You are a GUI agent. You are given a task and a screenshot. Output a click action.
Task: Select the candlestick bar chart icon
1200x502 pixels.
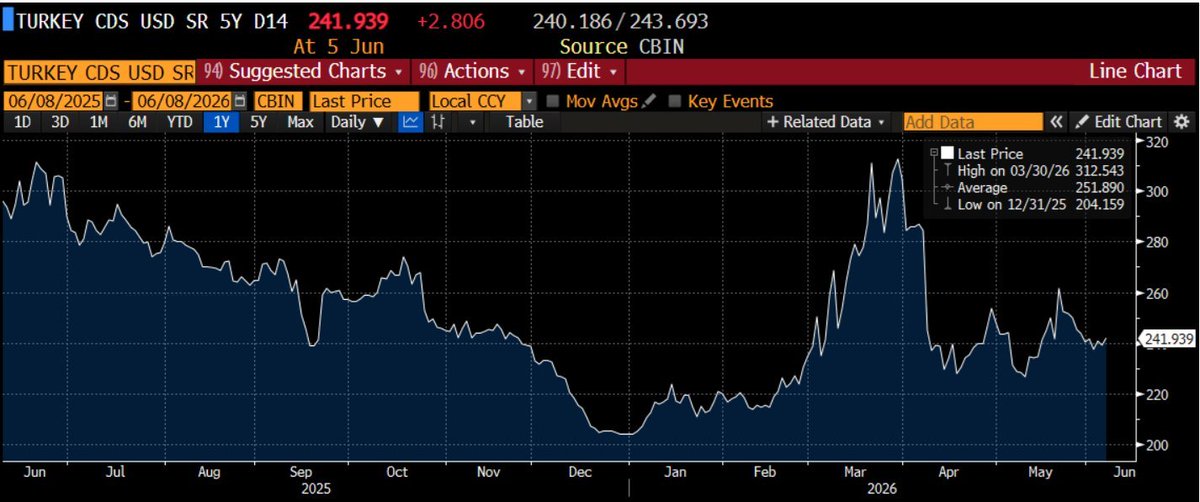[x=438, y=122]
